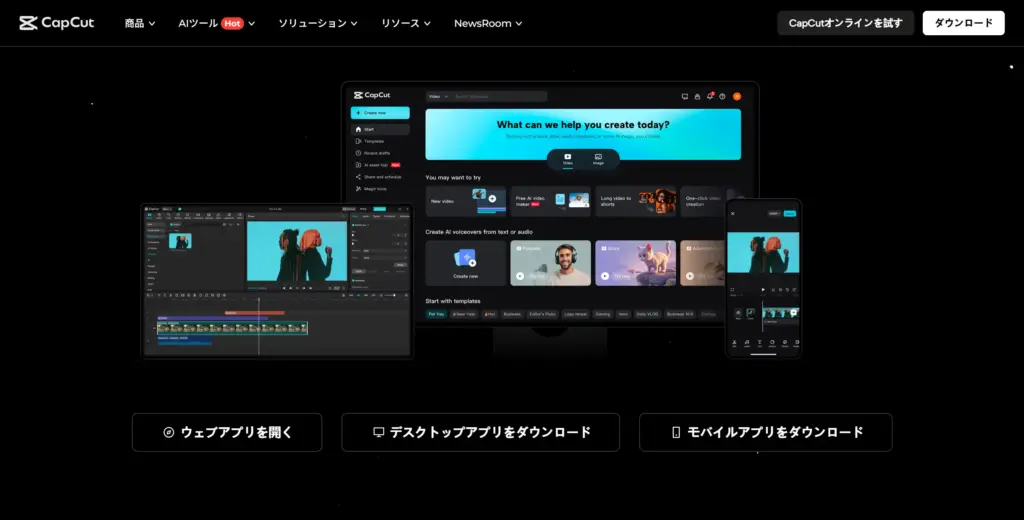Open the NewsRoom menu

(x=488, y=23)
